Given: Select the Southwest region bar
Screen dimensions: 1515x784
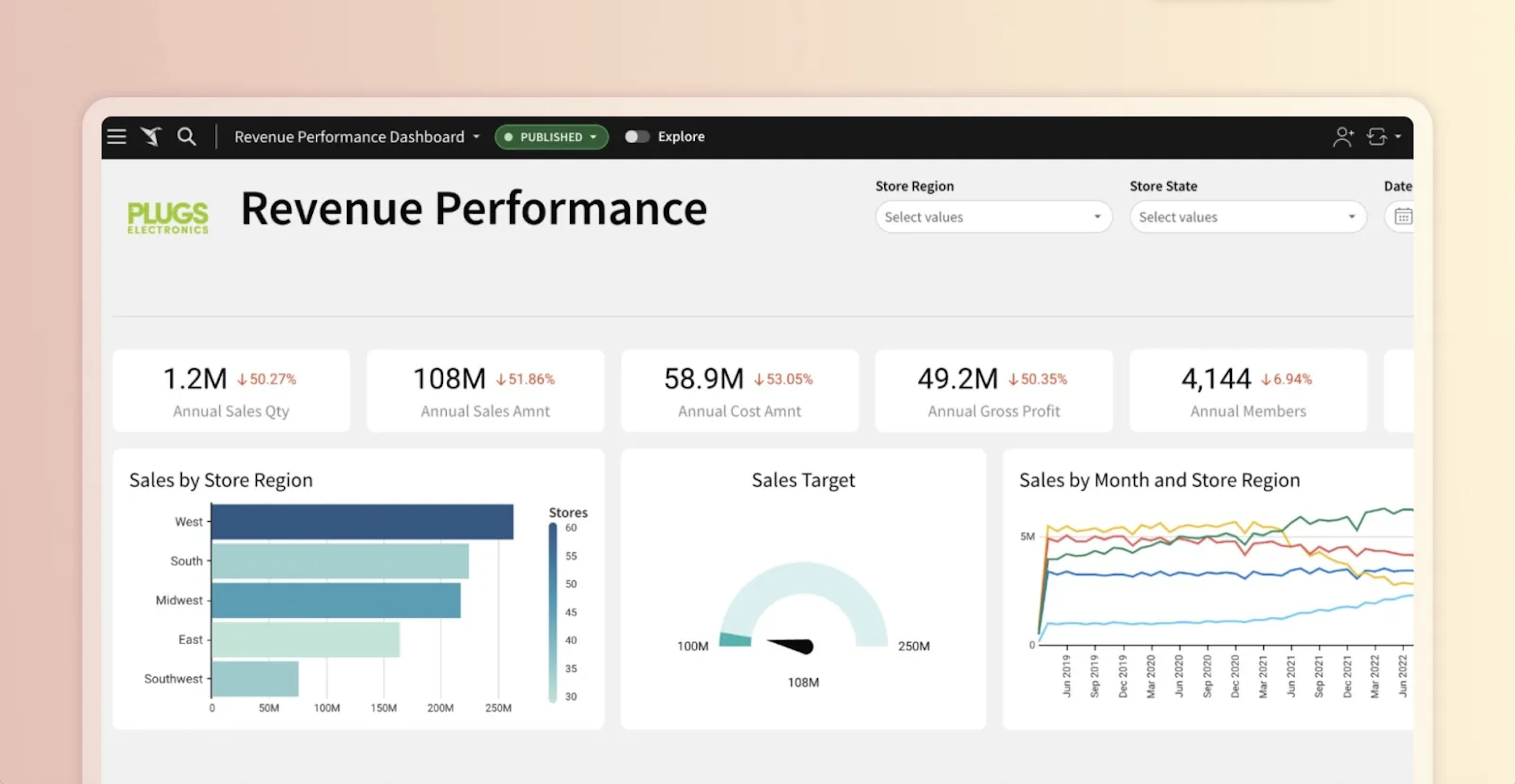Looking at the screenshot, I should 255,679.
